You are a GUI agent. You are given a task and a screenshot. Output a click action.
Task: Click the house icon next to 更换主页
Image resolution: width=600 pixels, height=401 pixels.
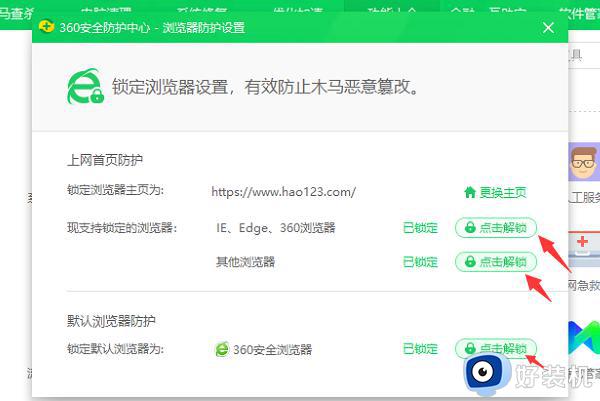pyautogui.click(x=470, y=192)
